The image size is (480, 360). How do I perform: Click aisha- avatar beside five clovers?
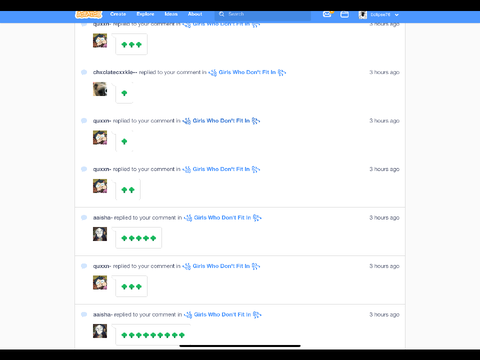pos(100,234)
